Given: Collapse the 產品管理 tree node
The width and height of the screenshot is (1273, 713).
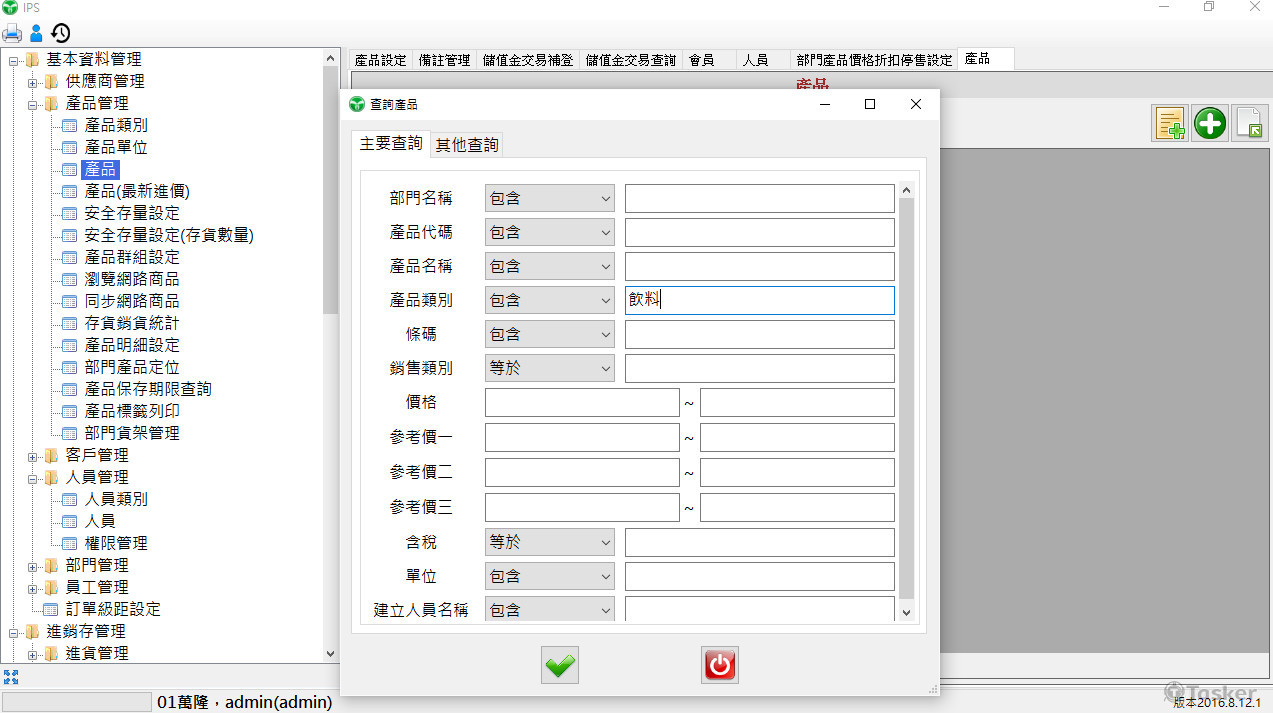Looking at the screenshot, I should coord(33,104).
